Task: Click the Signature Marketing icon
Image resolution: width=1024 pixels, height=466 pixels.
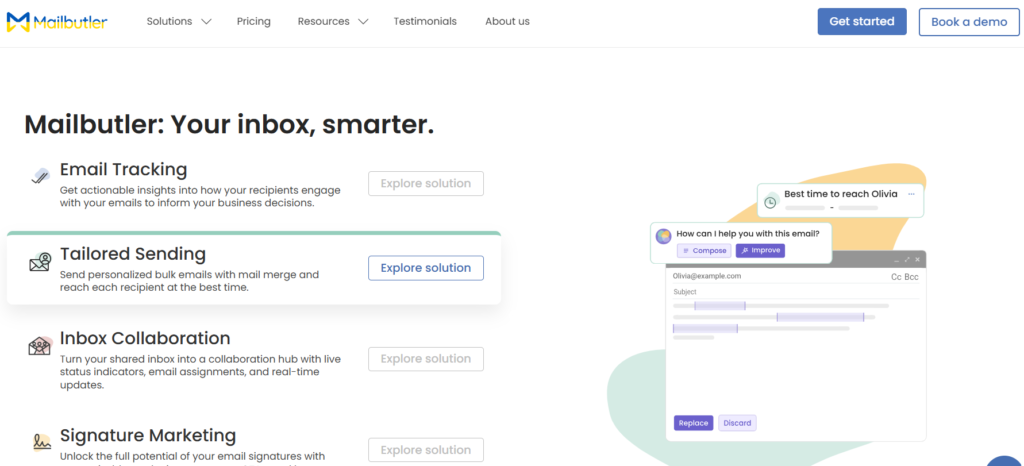Action: coord(41,441)
